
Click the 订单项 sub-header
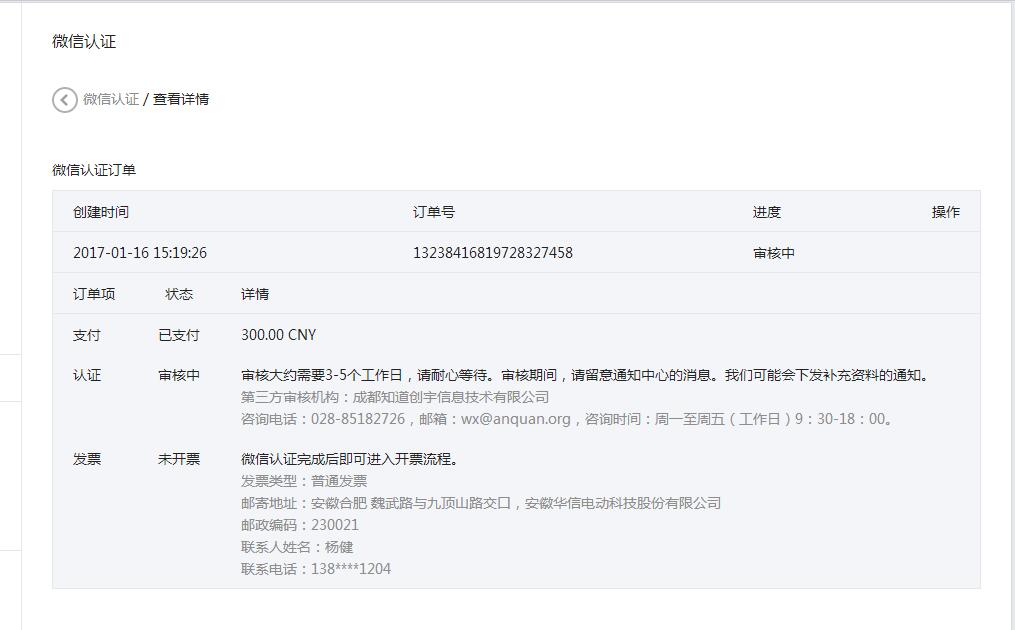94,294
